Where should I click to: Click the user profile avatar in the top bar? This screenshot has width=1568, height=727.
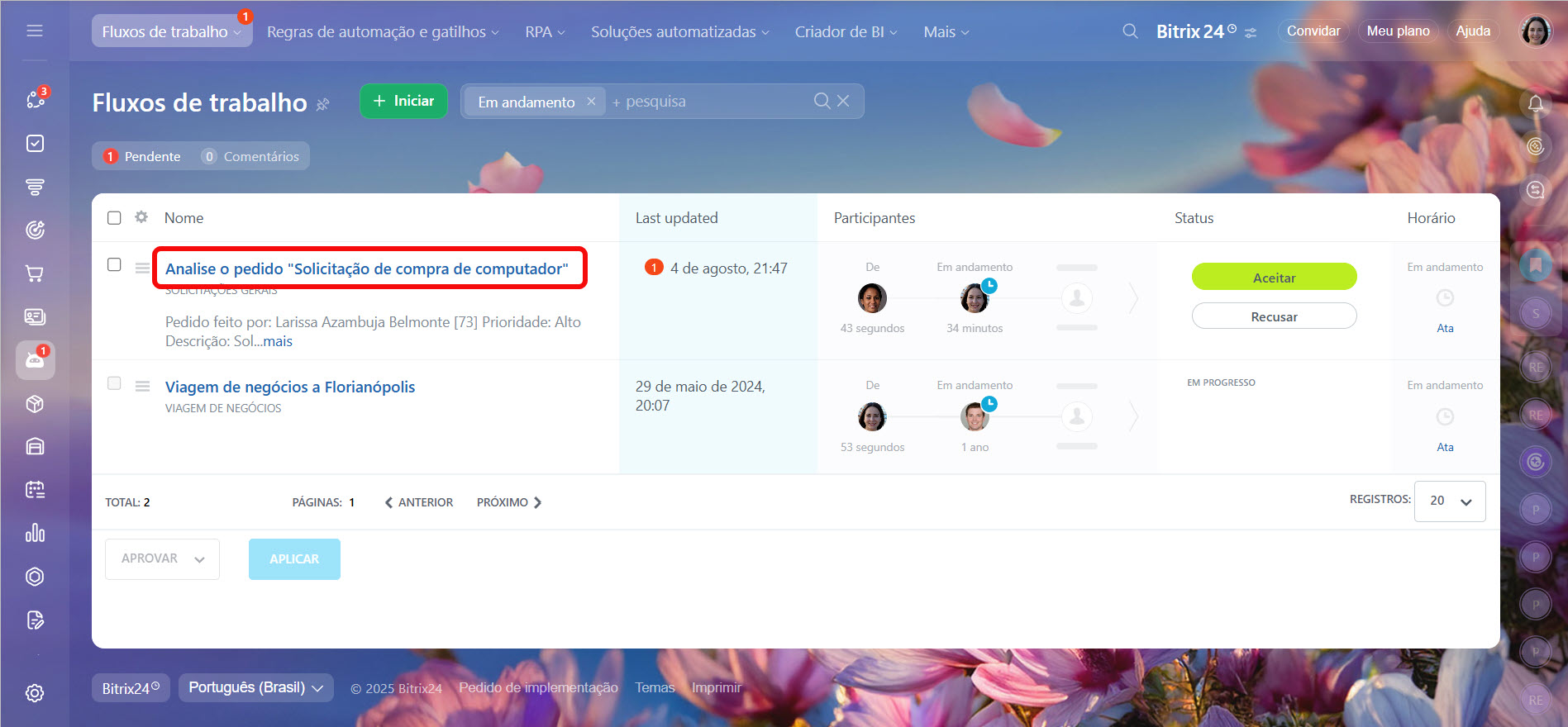(x=1536, y=31)
